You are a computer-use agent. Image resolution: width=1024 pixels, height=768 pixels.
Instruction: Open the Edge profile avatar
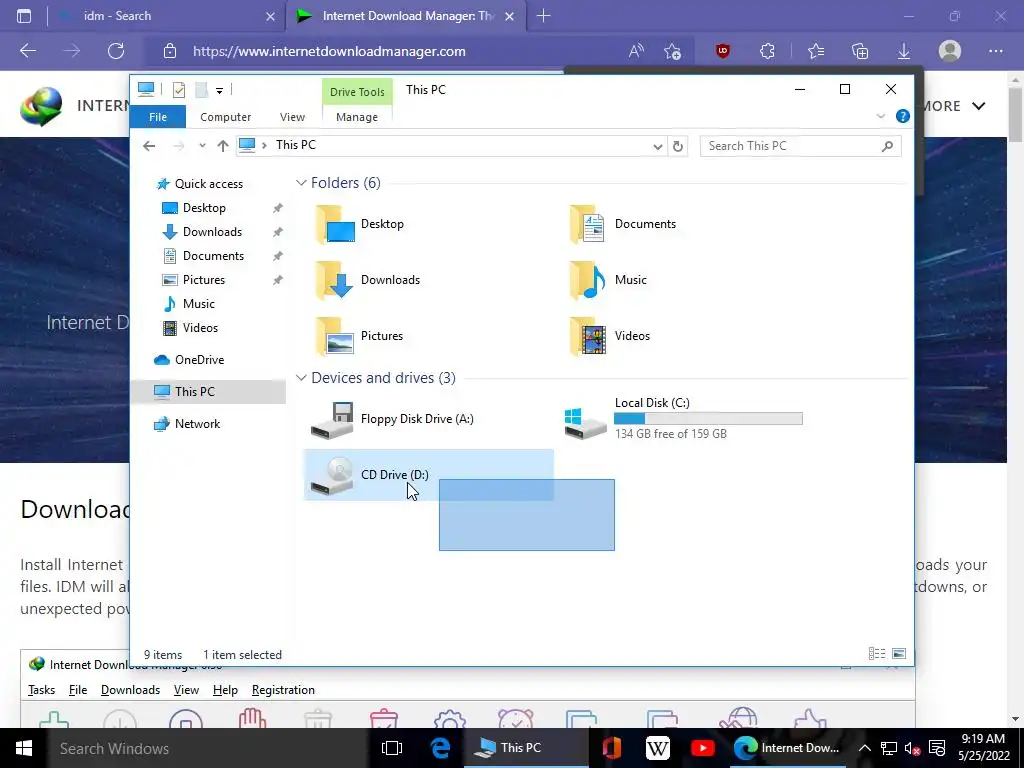(x=950, y=51)
